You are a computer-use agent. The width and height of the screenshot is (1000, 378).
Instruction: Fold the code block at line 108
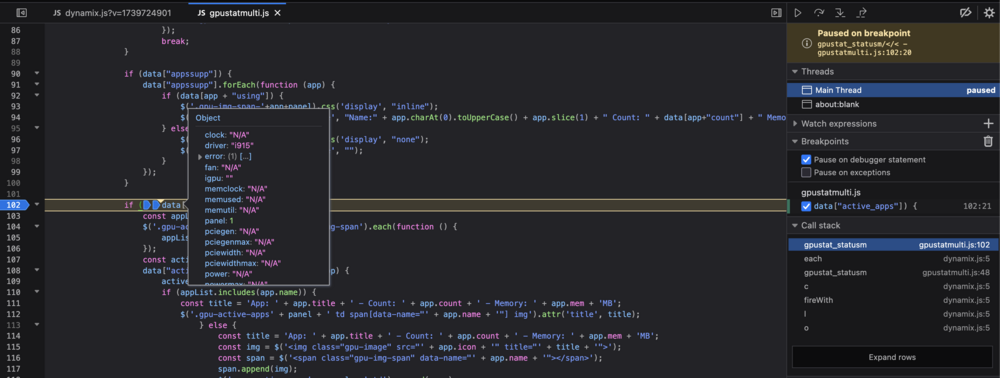click(x=36, y=270)
